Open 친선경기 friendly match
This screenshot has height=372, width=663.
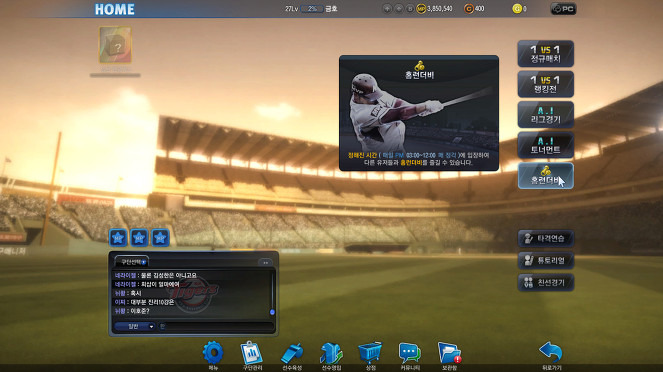(545, 282)
